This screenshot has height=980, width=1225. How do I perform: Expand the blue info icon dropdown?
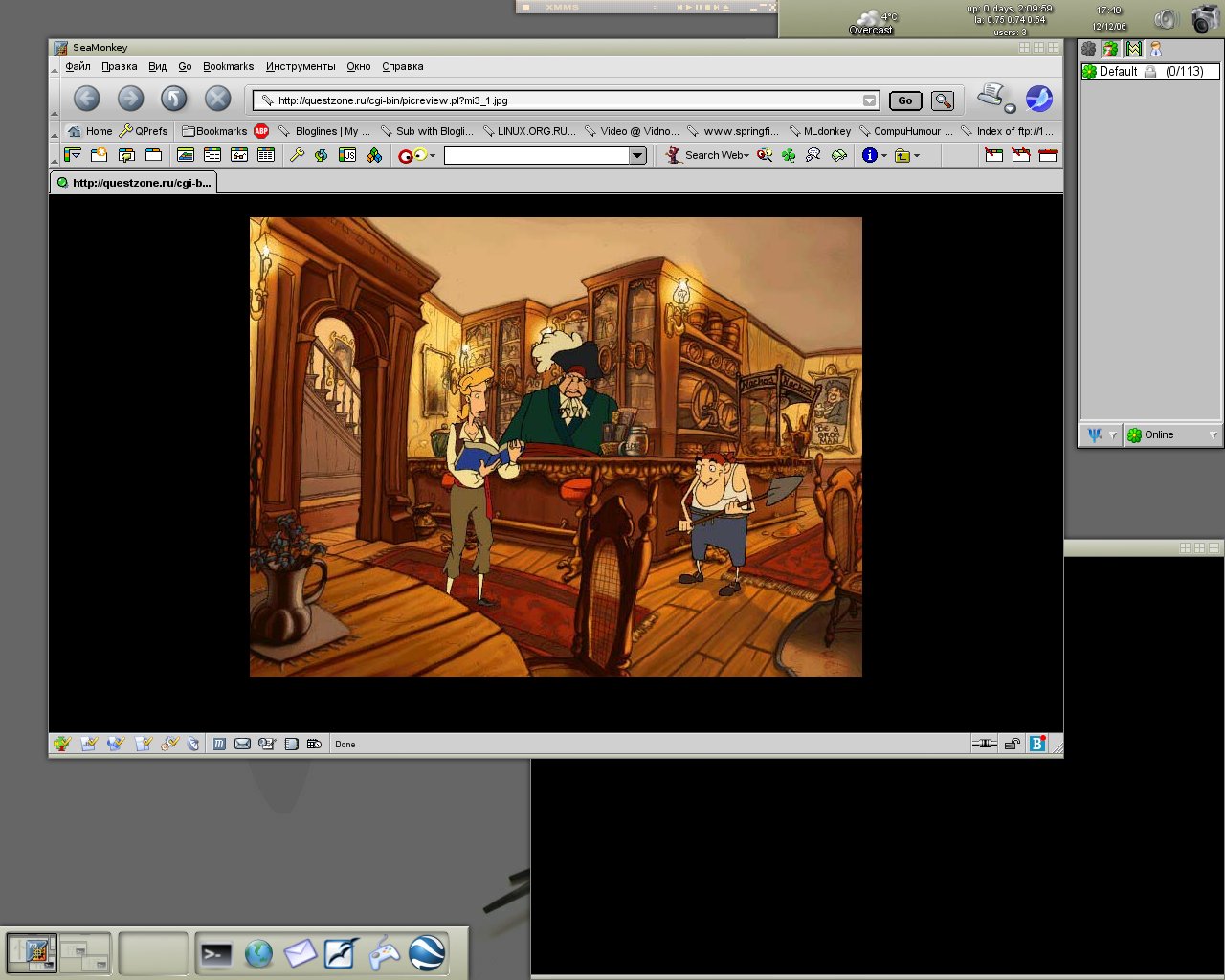click(x=884, y=155)
